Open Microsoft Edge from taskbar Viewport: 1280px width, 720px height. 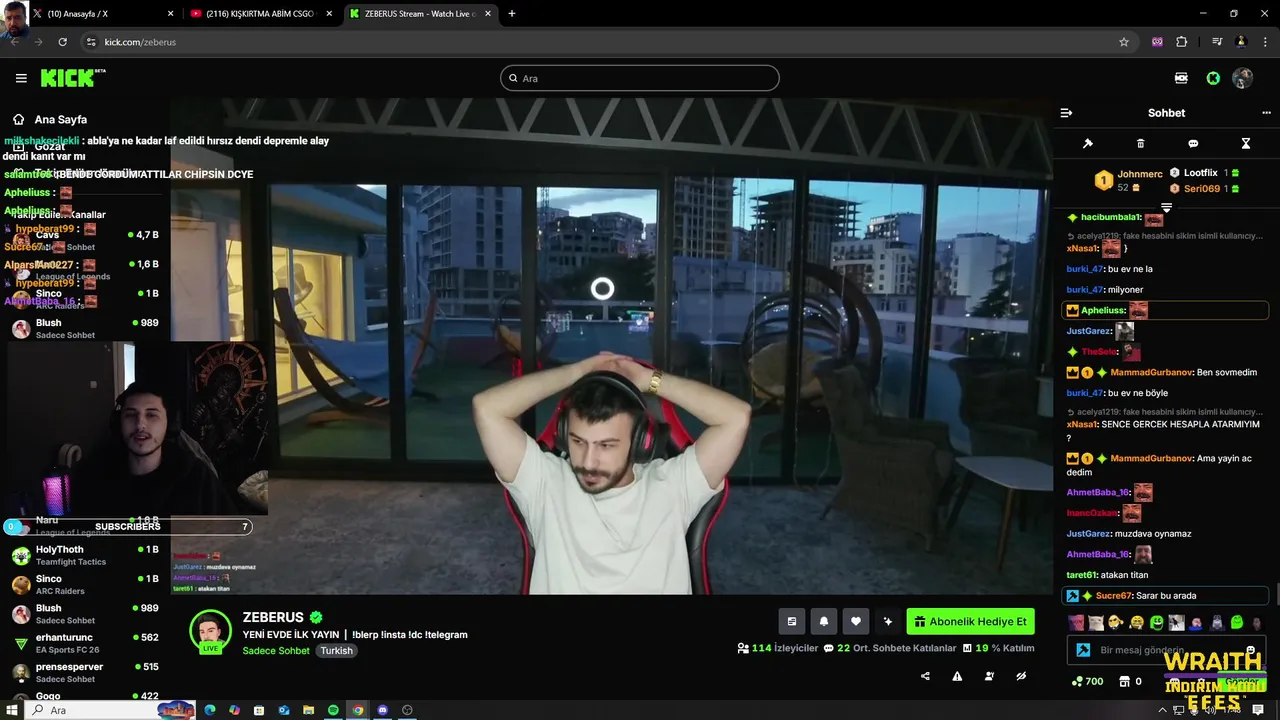[x=210, y=710]
